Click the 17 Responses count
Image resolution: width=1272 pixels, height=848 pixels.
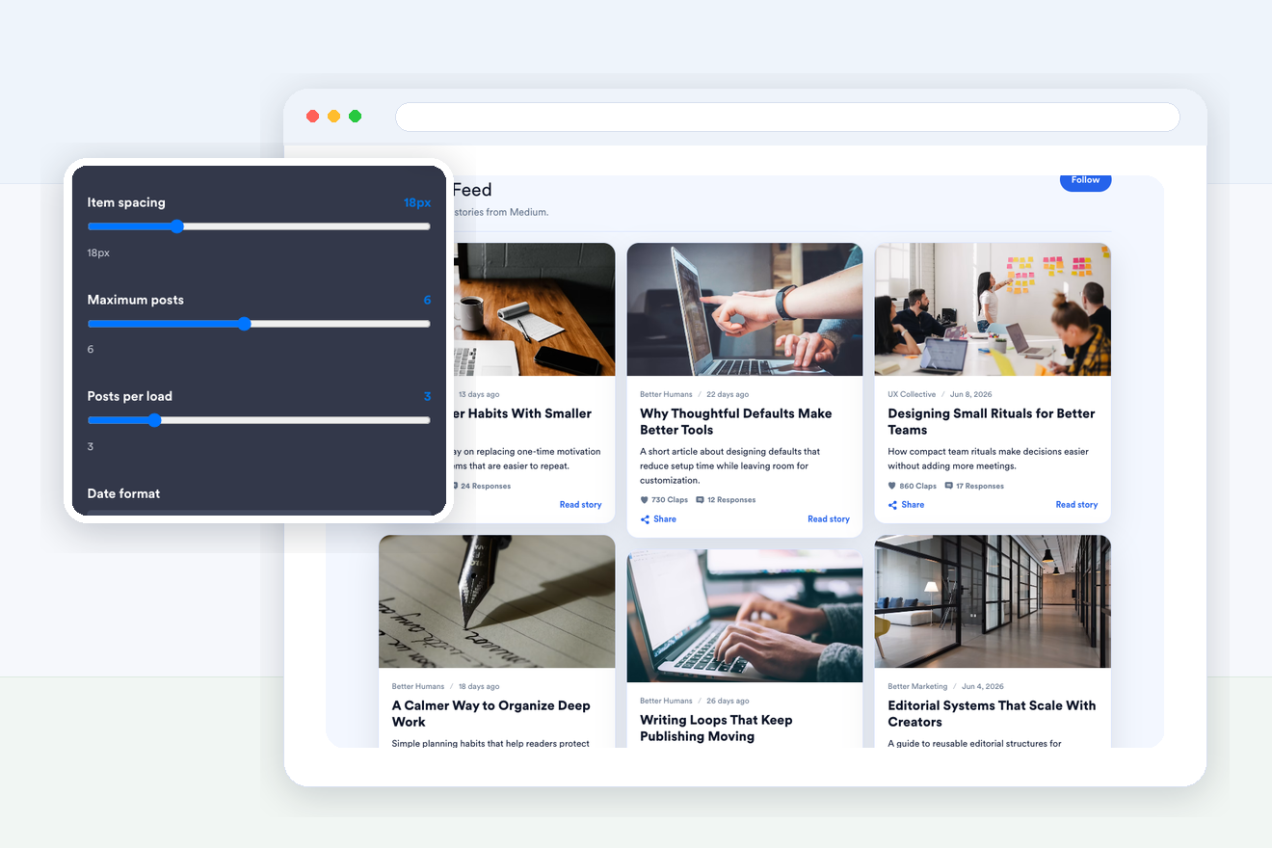(980, 486)
